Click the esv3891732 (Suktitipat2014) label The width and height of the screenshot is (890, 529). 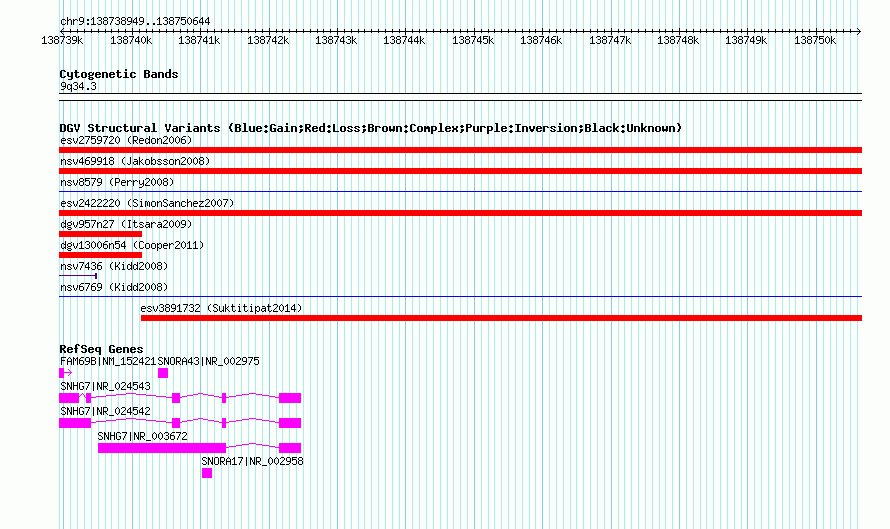pyautogui.click(x=221, y=308)
